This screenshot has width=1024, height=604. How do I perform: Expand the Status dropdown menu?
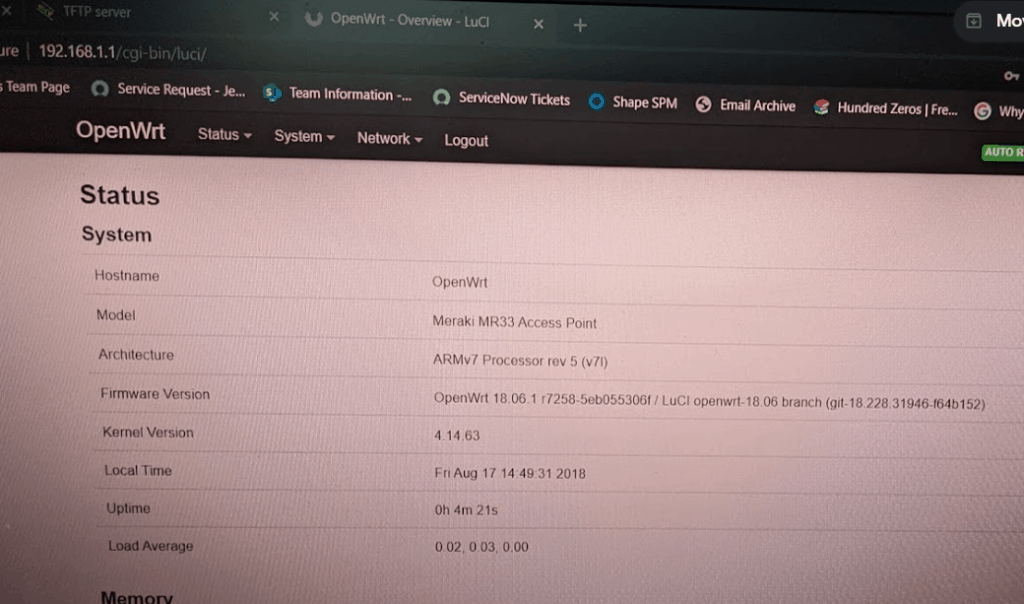[224, 135]
